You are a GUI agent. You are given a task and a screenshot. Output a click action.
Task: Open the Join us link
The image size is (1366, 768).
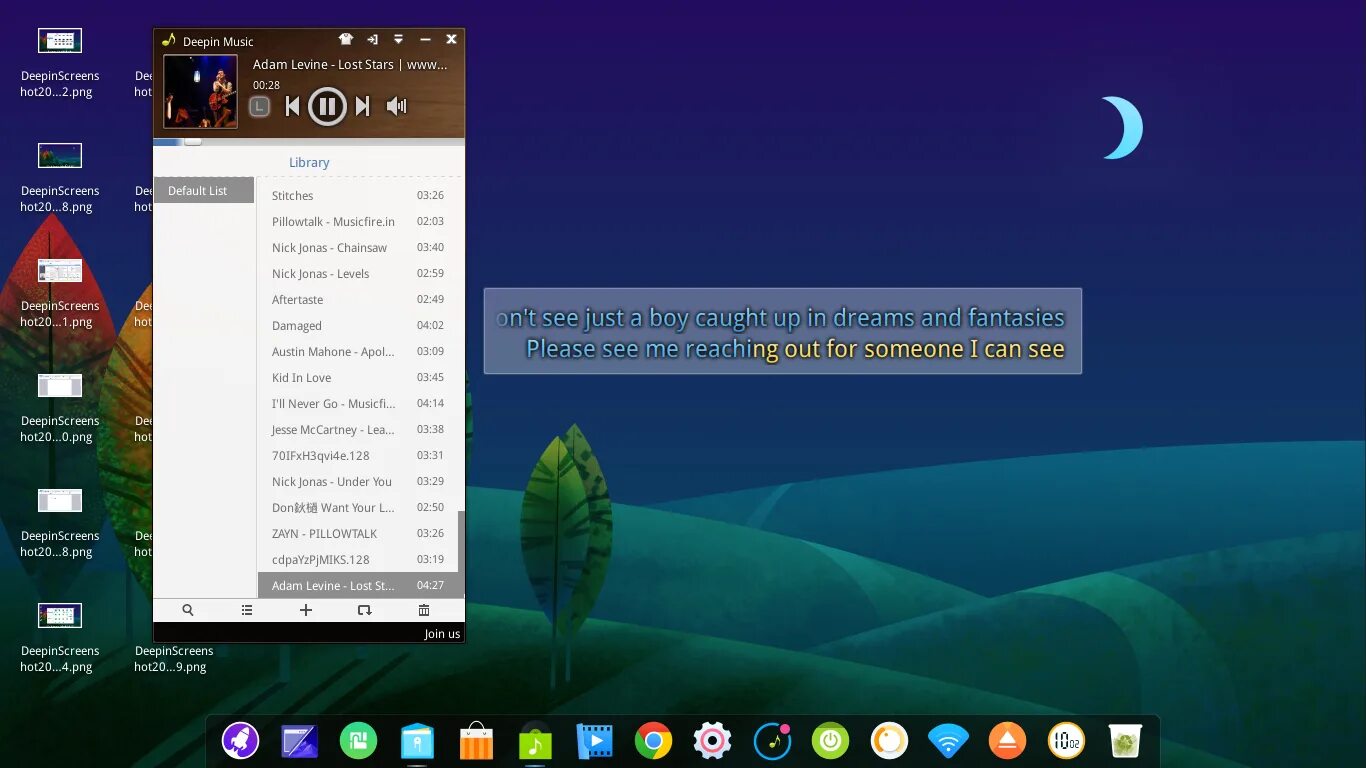442,634
